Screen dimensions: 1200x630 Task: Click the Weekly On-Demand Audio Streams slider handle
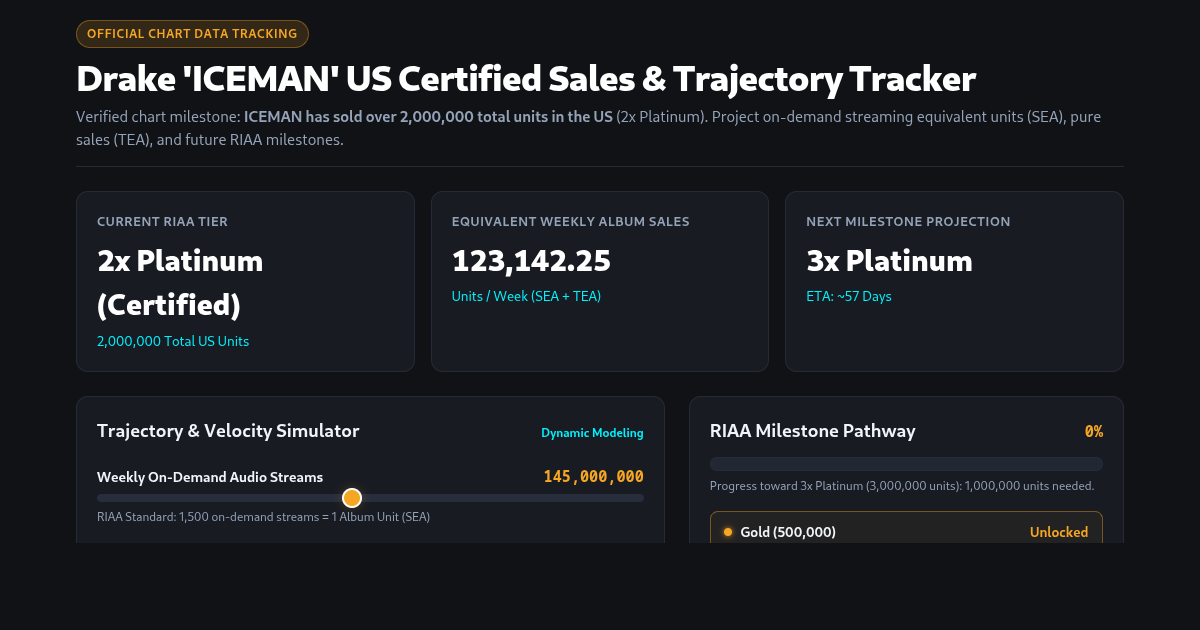tap(352, 498)
